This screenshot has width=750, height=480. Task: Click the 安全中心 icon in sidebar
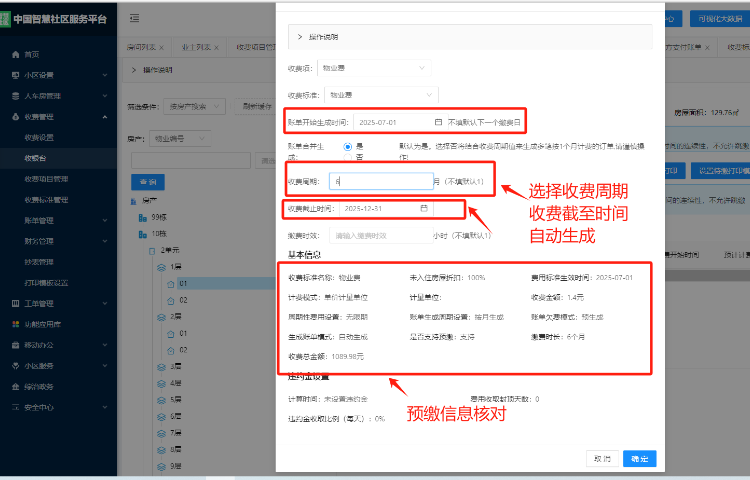point(15,407)
